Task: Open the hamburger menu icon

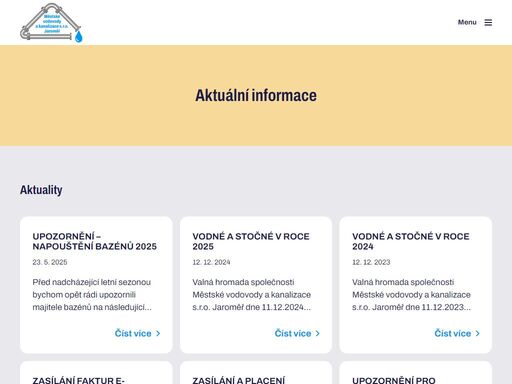Action: coord(488,22)
